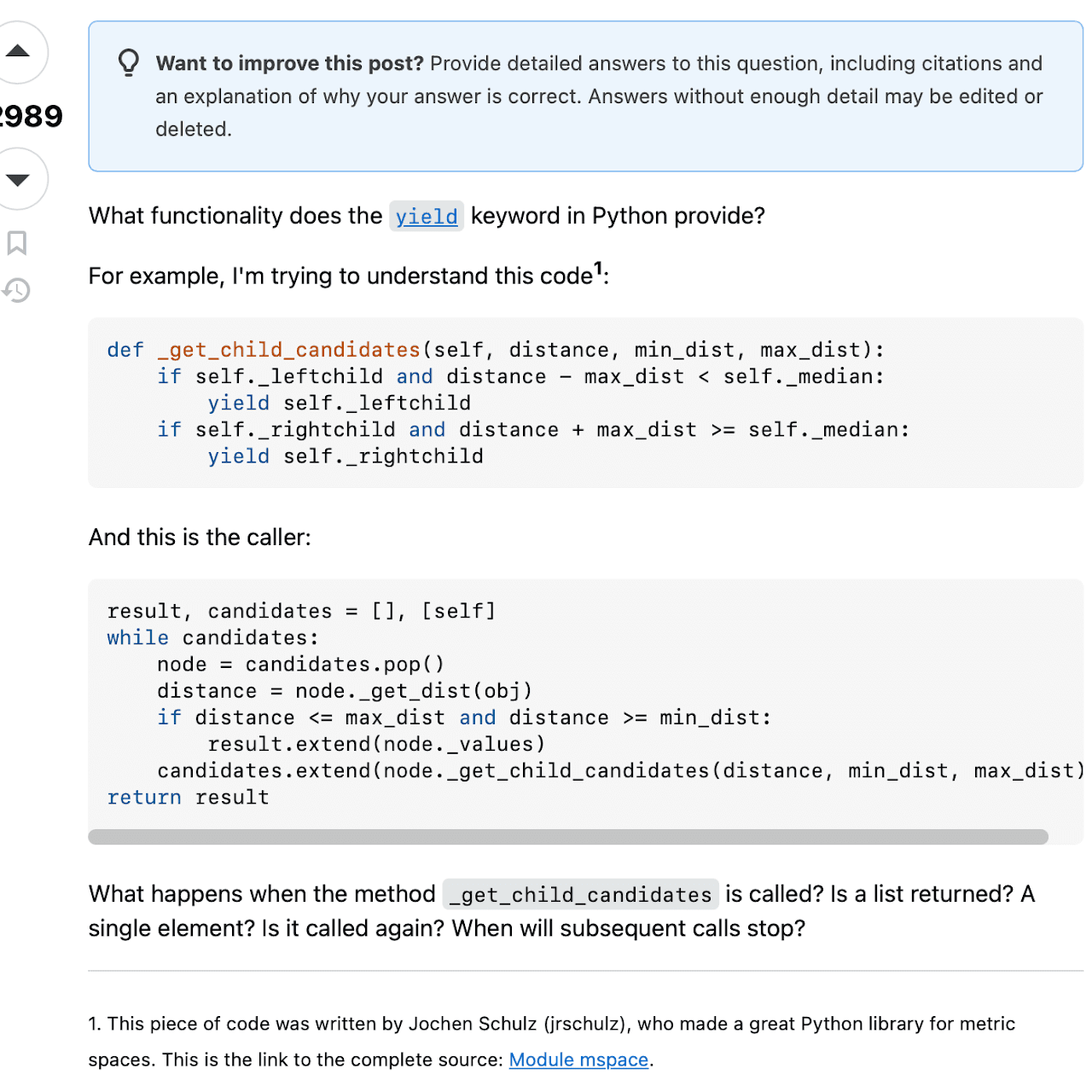Click the caller code block's horizontal scrollbar
The height and width of the screenshot is (1092, 1092).
click(567, 837)
